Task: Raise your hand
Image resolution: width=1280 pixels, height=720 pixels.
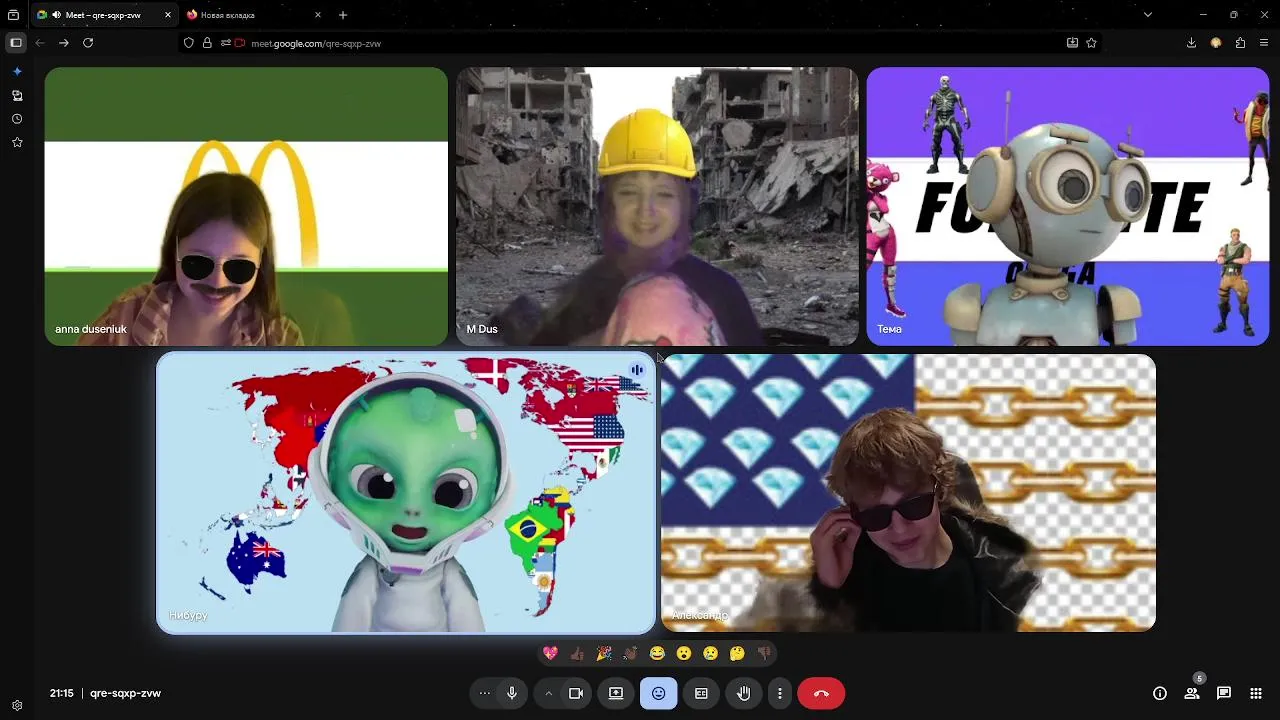Action: coord(744,693)
